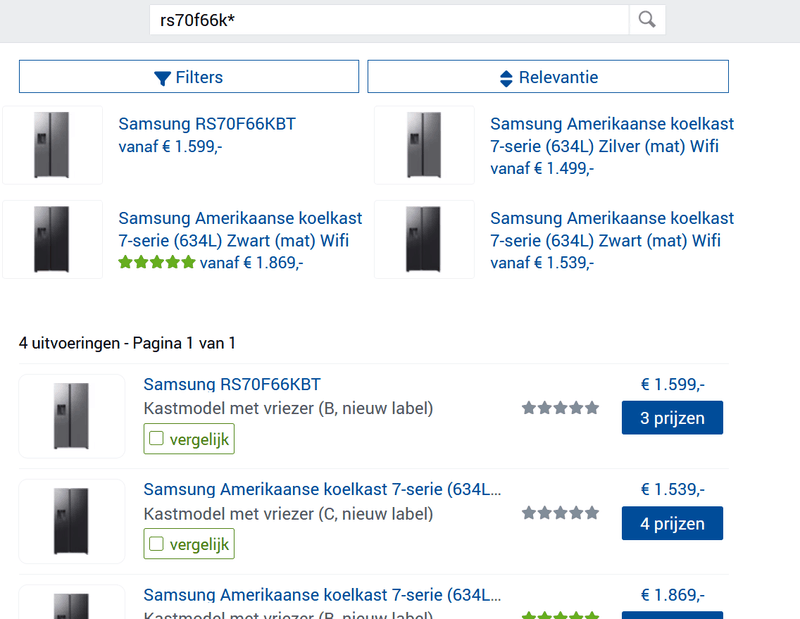800x619 pixels.
Task: Click the grid black fridge thumbnail priced €1.539
Action: tap(424, 239)
